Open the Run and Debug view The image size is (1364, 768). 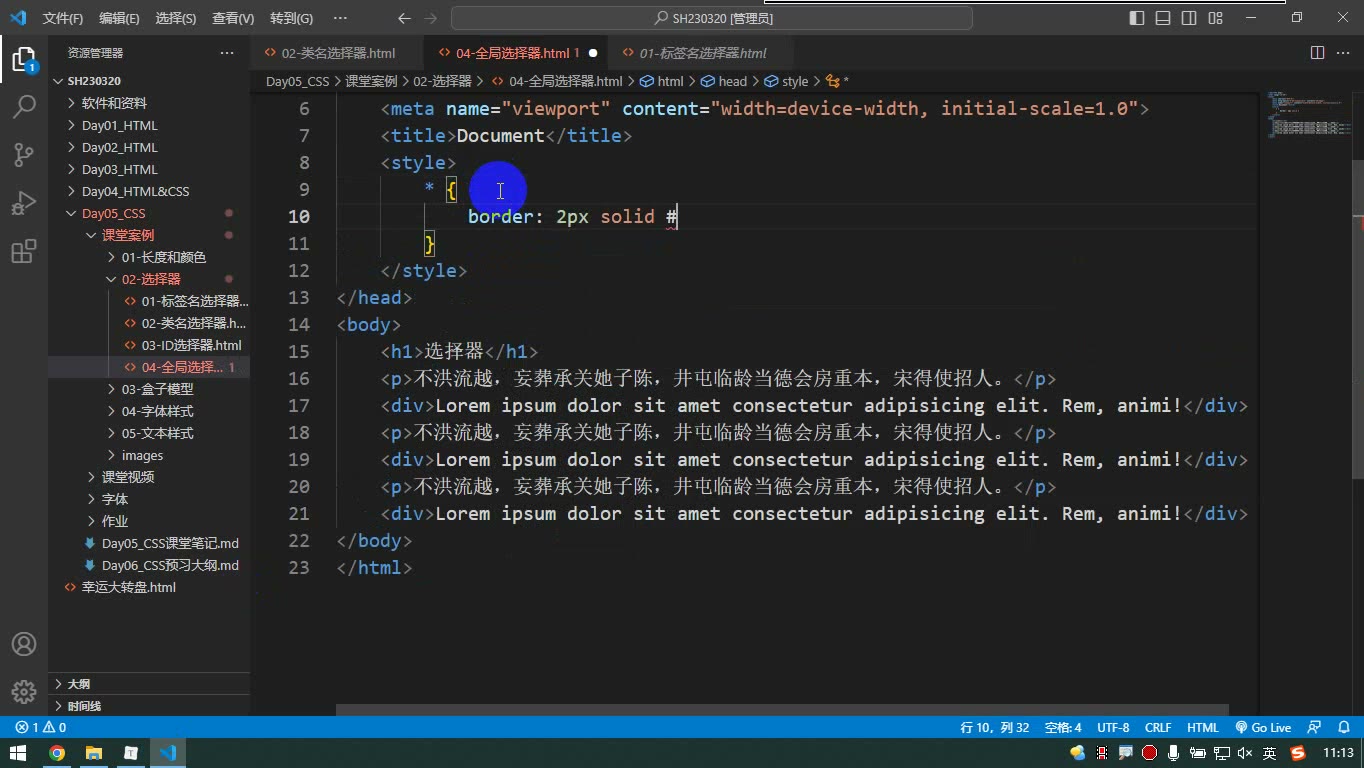pos(24,202)
